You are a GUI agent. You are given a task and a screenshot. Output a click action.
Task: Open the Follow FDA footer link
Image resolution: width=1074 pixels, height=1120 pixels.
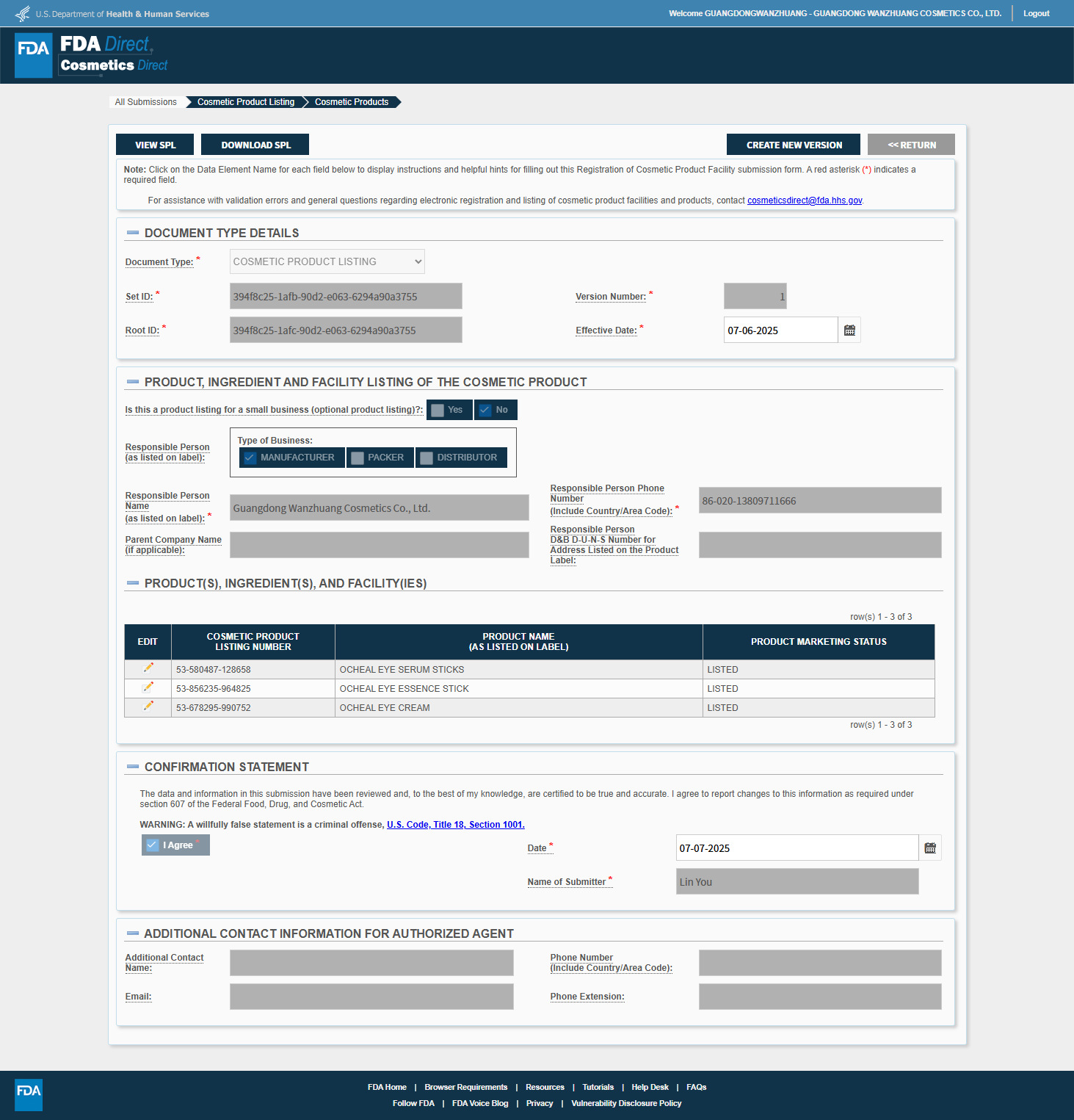click(413, 1103)
